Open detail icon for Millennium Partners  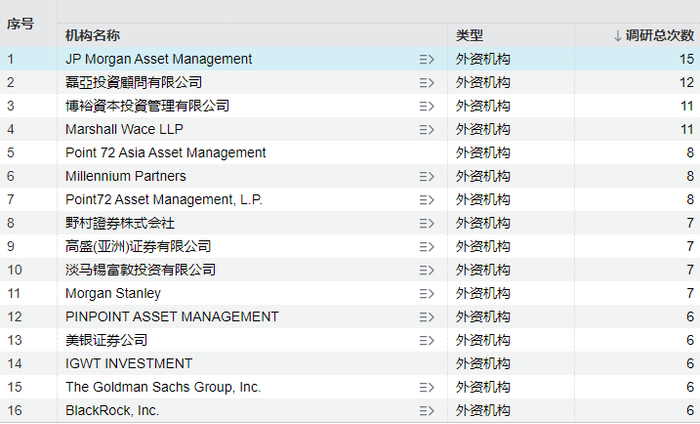point(427,176)
